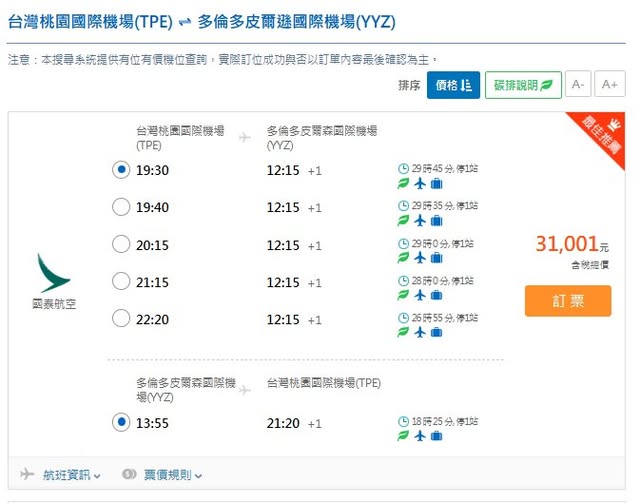Image resolution: width=640 pixels, height=503 pixels.
Task: Click the suitcase icon for the 13:55 return flight
Action: tap(436, 436)
